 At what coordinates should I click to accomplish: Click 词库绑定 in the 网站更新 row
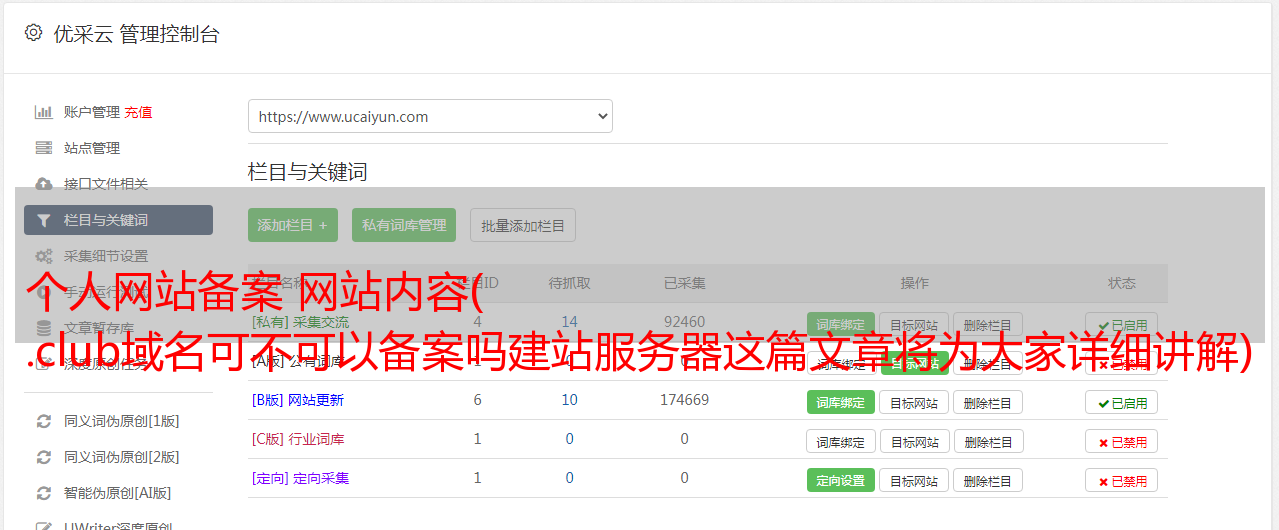(x=841, y=402)
